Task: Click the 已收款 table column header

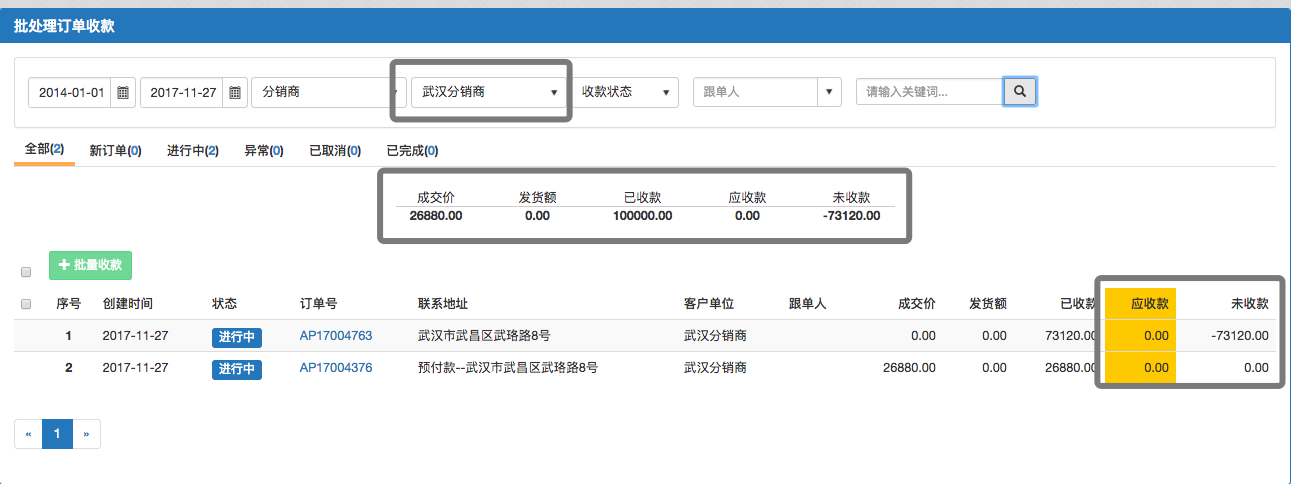Action: pyautogui.click(x=1080, y=303)
